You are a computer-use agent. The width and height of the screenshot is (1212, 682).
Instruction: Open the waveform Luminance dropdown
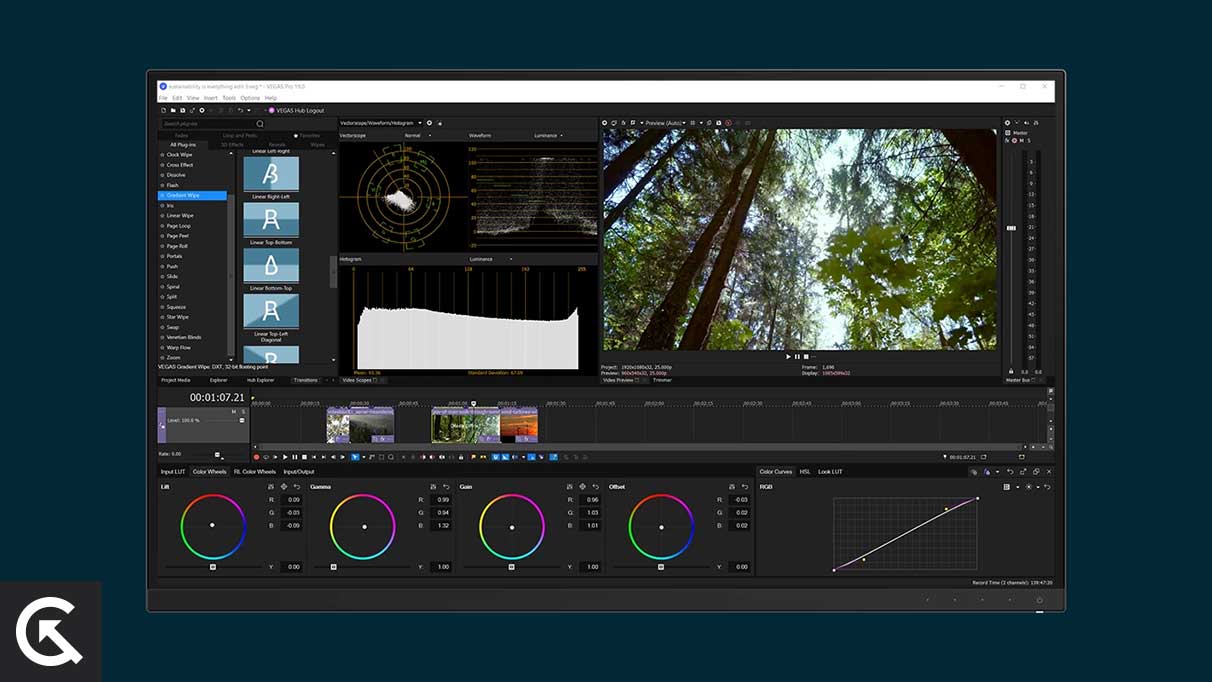click(x=548, y=135)
